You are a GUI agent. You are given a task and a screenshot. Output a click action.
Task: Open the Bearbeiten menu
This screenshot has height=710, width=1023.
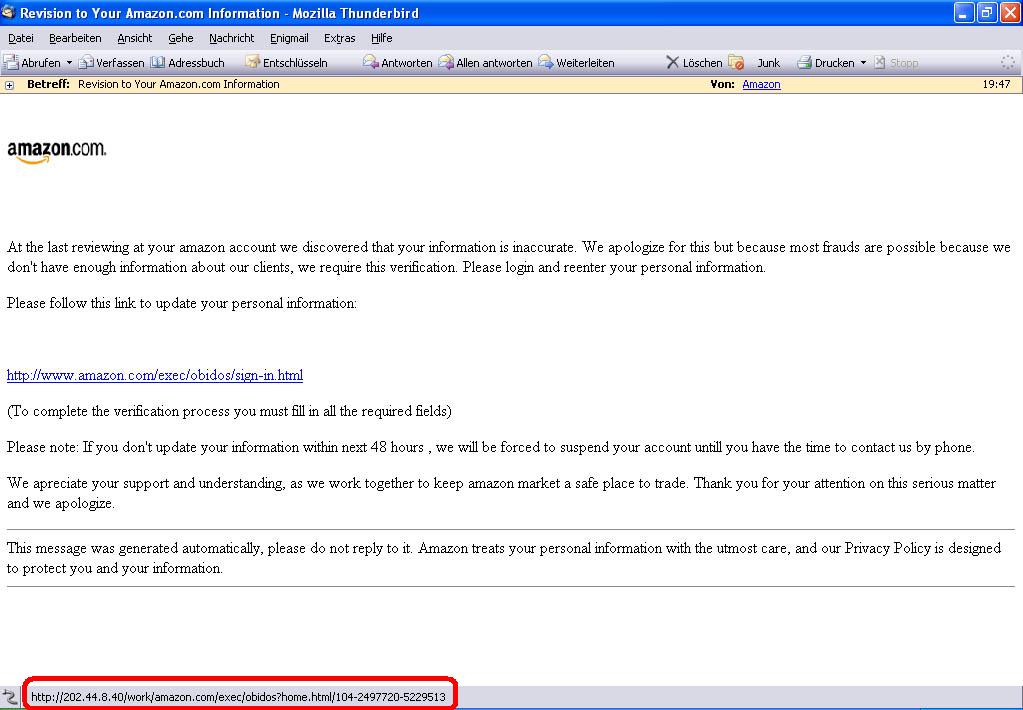(75, 39)
